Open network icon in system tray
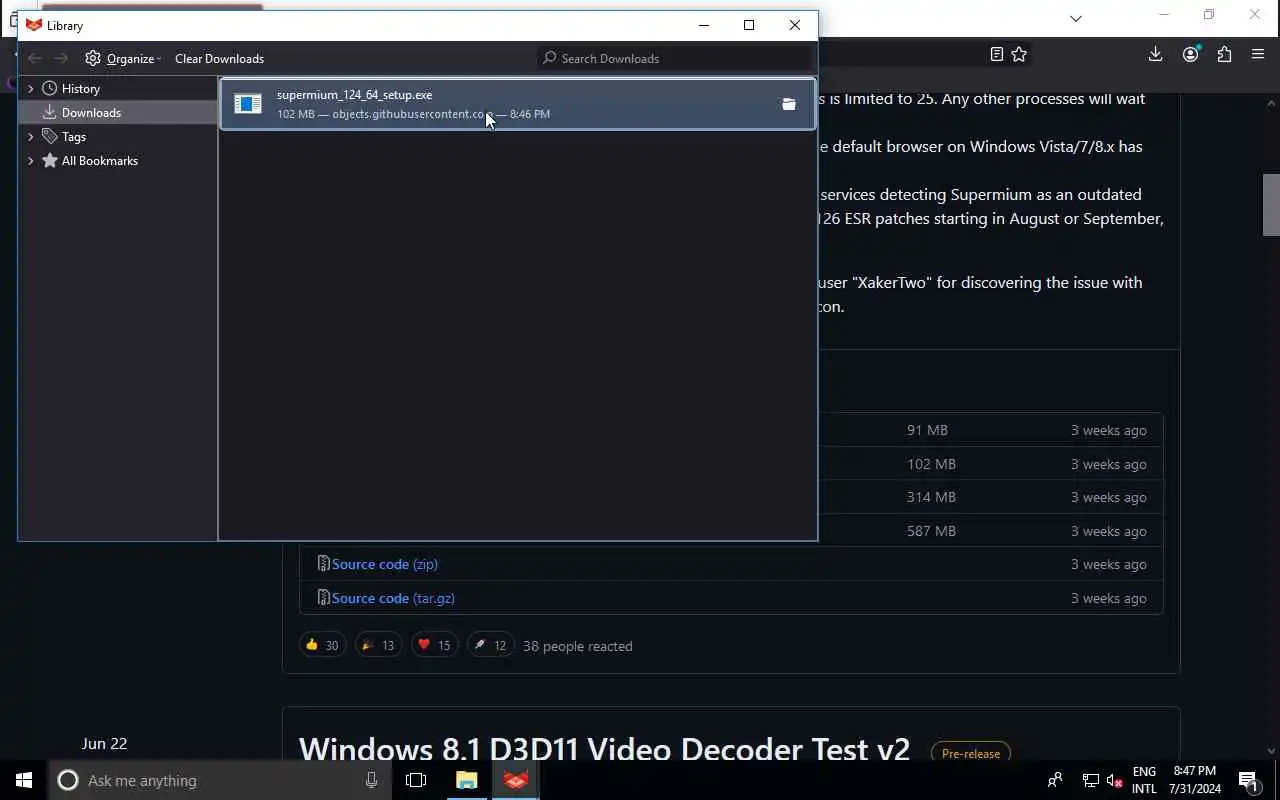The width and height of the screenshot is (1280, 800). tap(1090, 780)
